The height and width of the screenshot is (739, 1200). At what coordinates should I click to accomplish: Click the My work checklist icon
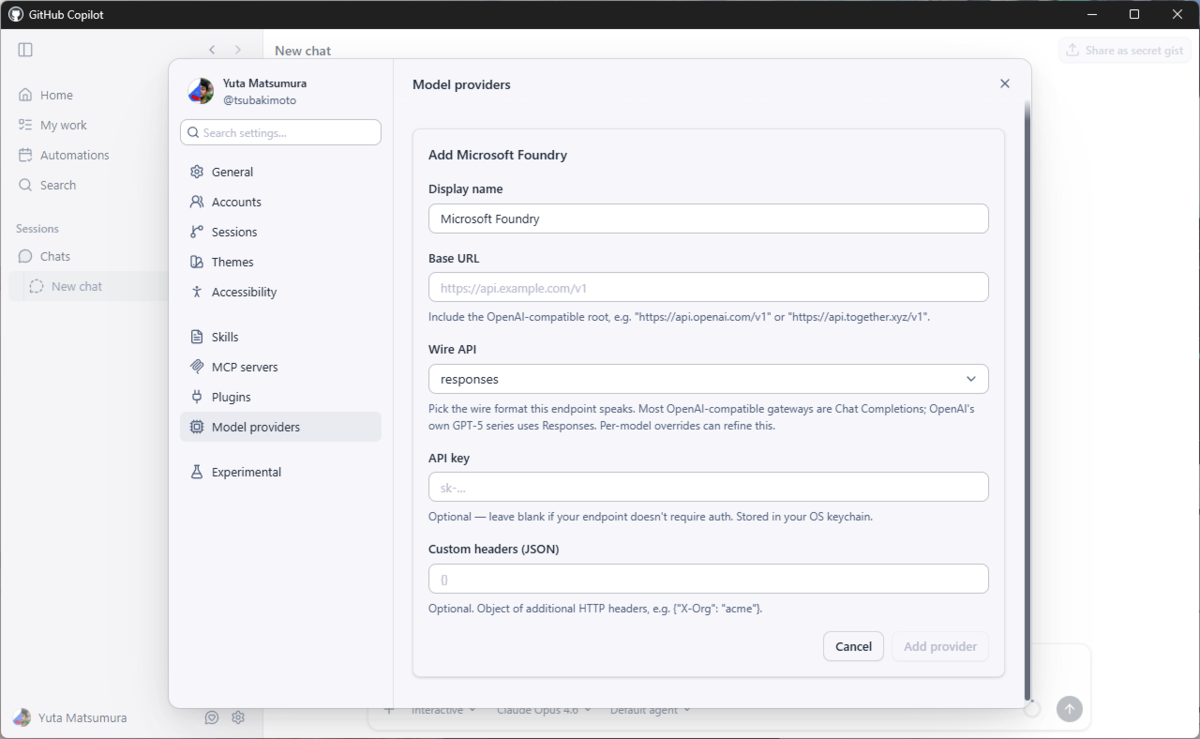tap(26, 125)
